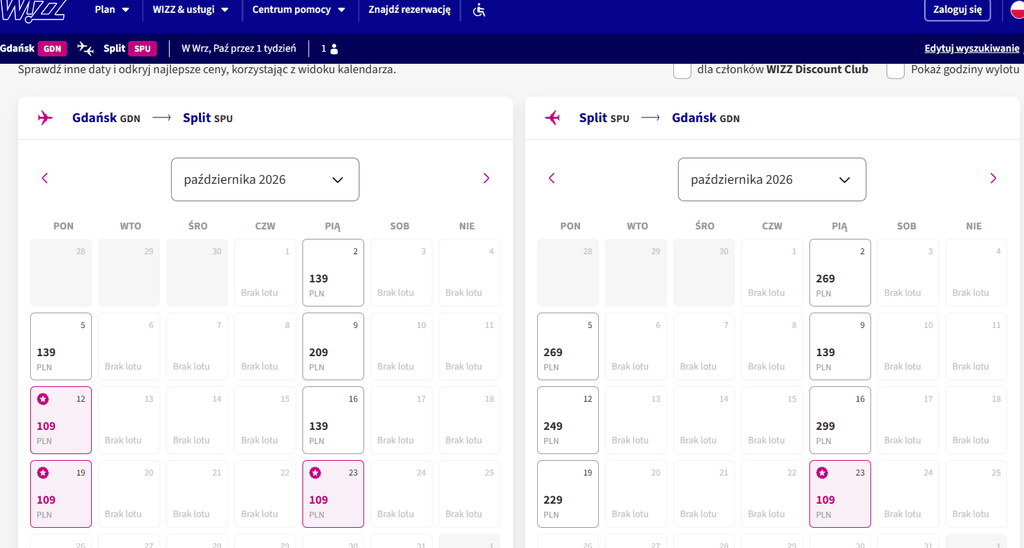Viewport: 1024px width, 548px height.
Task: Click the 'Split SPU' outbound destination heading
Action: pos(208,118)
